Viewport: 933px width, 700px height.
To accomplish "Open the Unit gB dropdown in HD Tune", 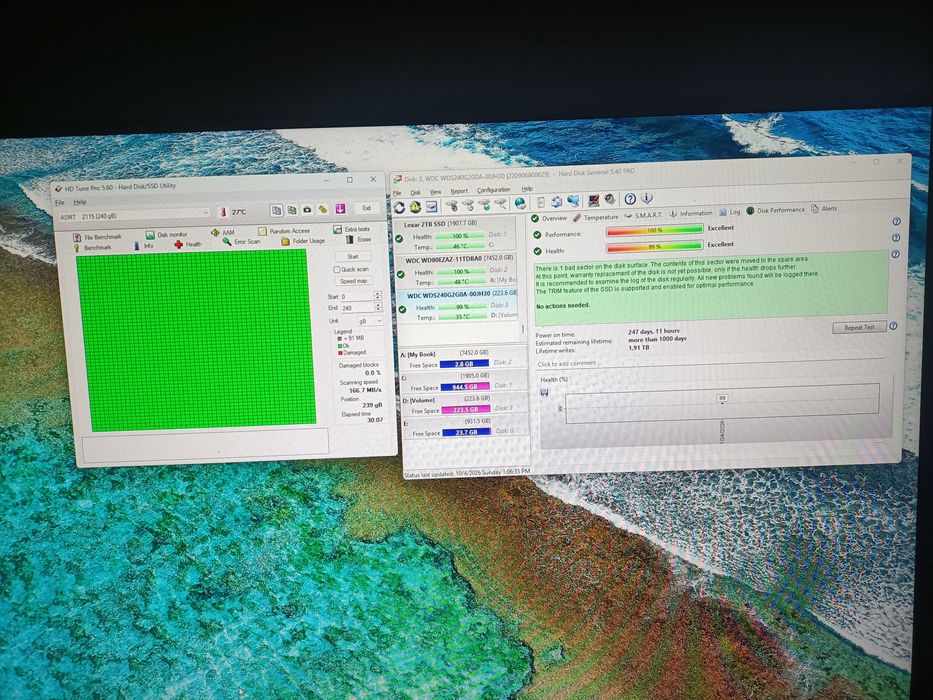I will [370, 321].
